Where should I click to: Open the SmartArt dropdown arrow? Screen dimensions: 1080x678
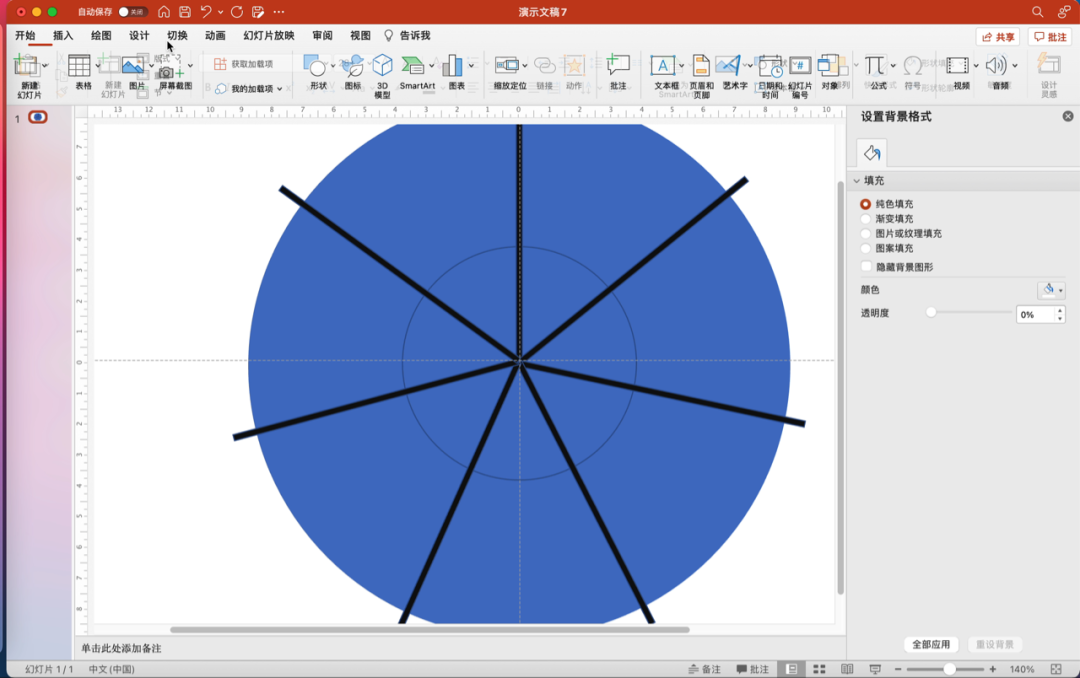(432, 65)
